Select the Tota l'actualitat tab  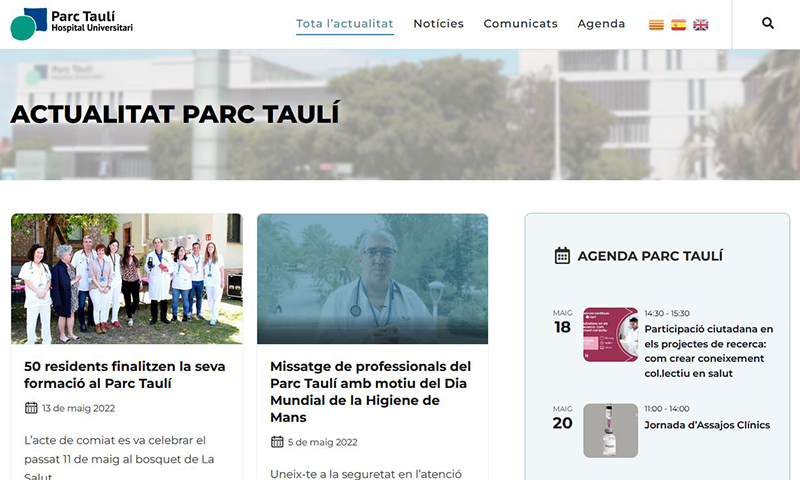(344, 24)
